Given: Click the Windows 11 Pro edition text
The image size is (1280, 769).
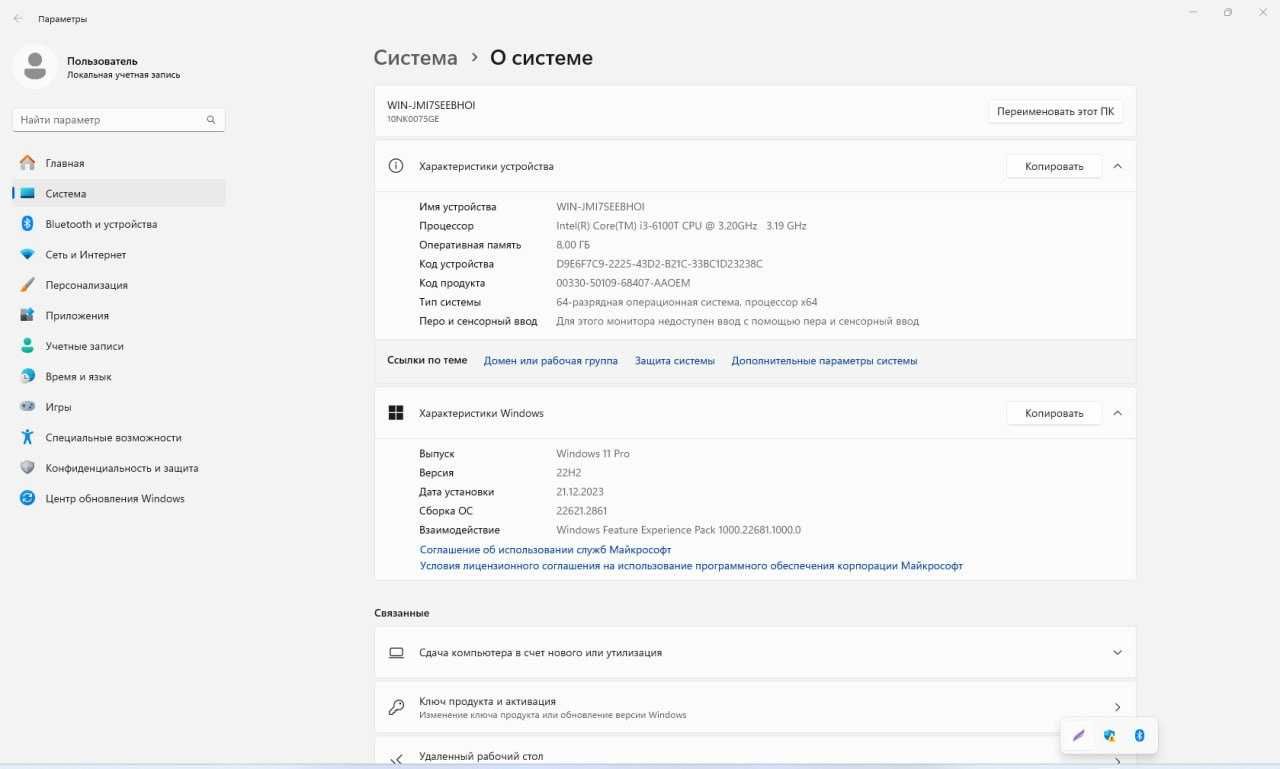Looking at the screenshot, I should coord(593,454).
